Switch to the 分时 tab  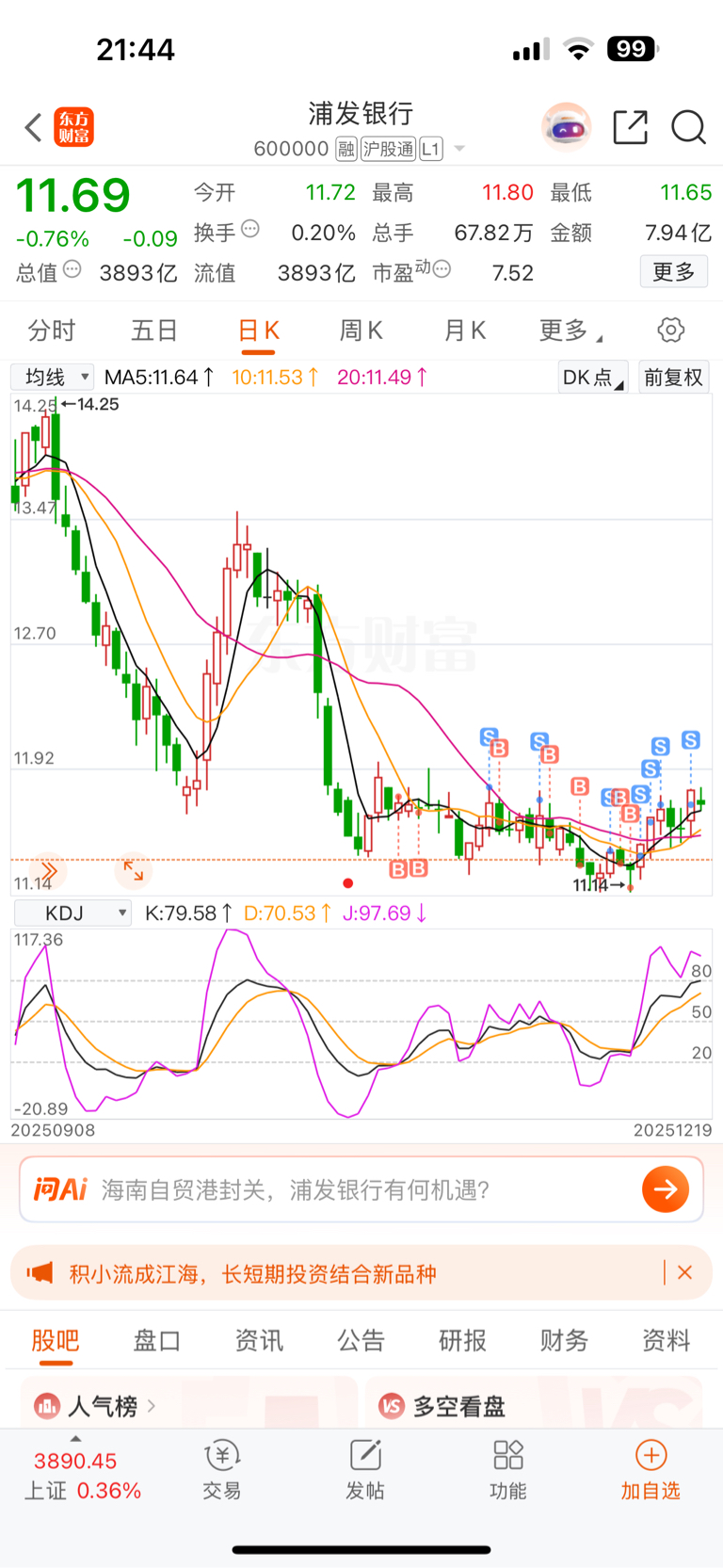pyautogui.click(x=52, y=331)
